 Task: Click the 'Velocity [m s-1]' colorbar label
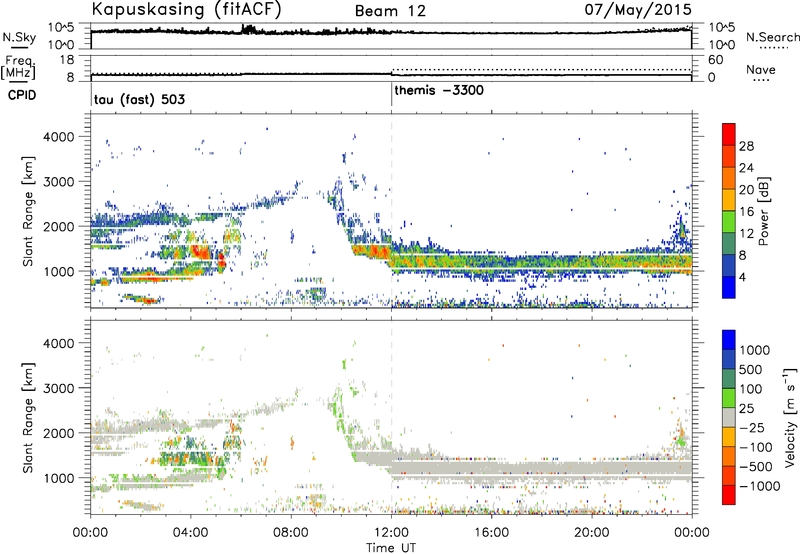790,417
